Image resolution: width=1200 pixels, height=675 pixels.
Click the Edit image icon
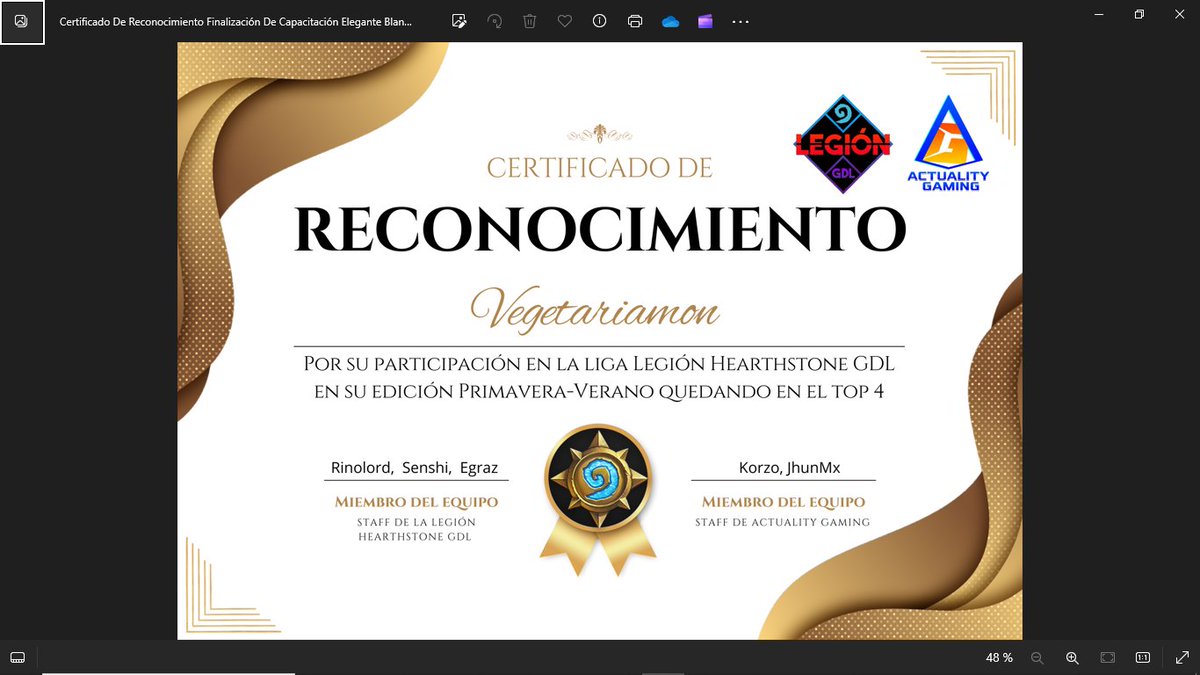[459, 21]
